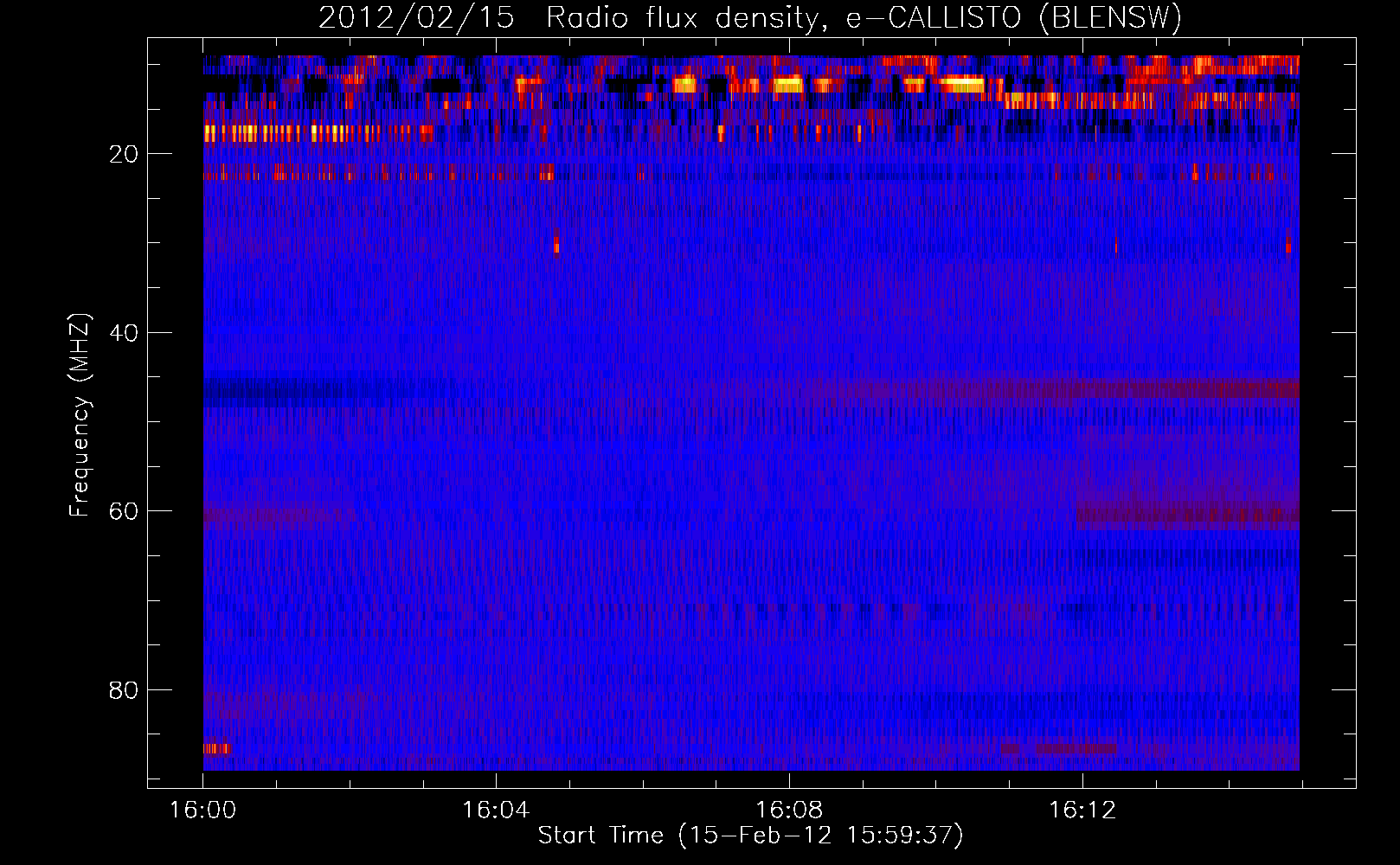The width and height of the screenshot is (1400, 865).
Task: Click the 60 frequency tick label
Action: pyautogui.click(x=124, y=512)
